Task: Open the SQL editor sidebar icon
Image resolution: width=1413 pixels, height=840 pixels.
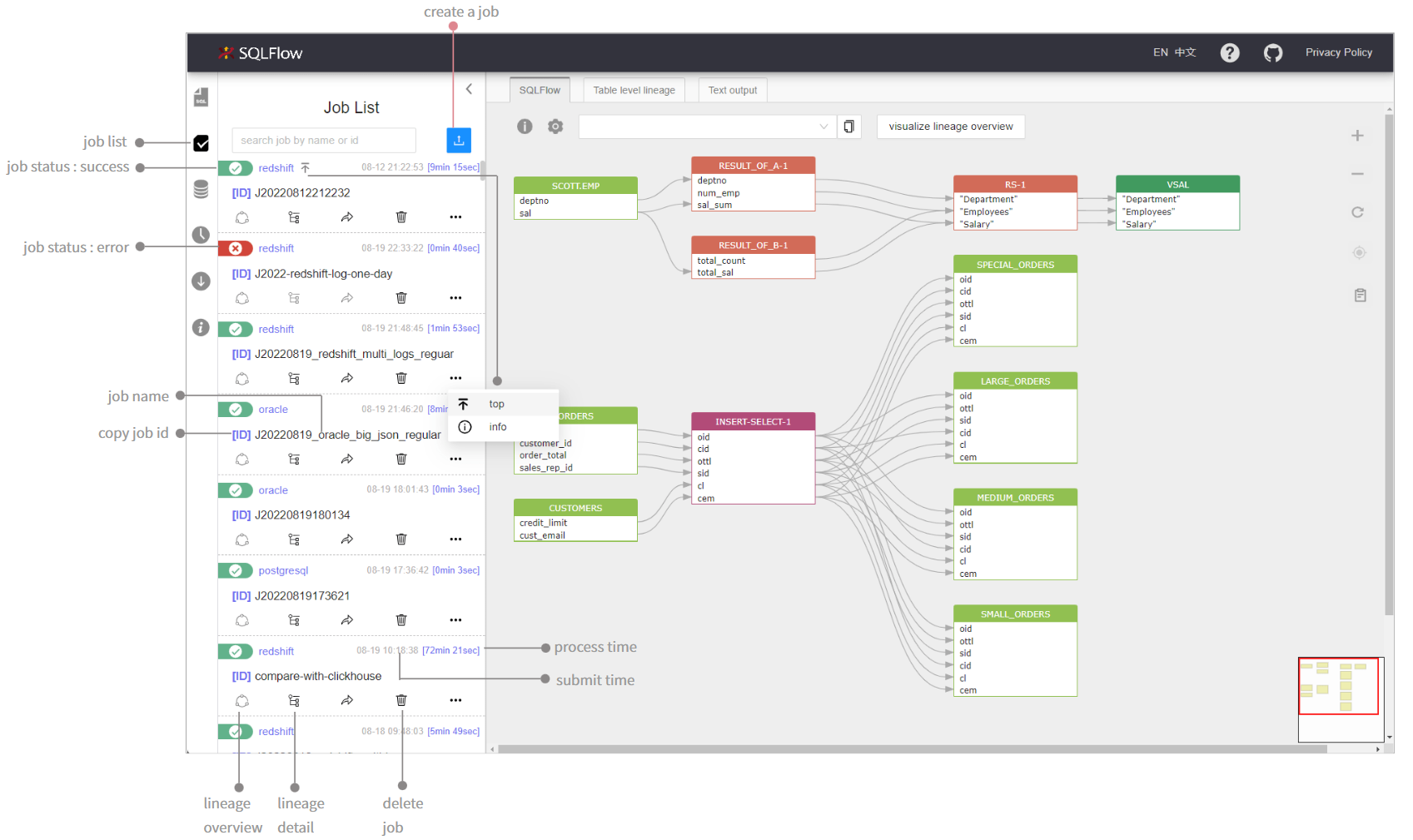Action: pyautogui.click(x=201, y=97)
